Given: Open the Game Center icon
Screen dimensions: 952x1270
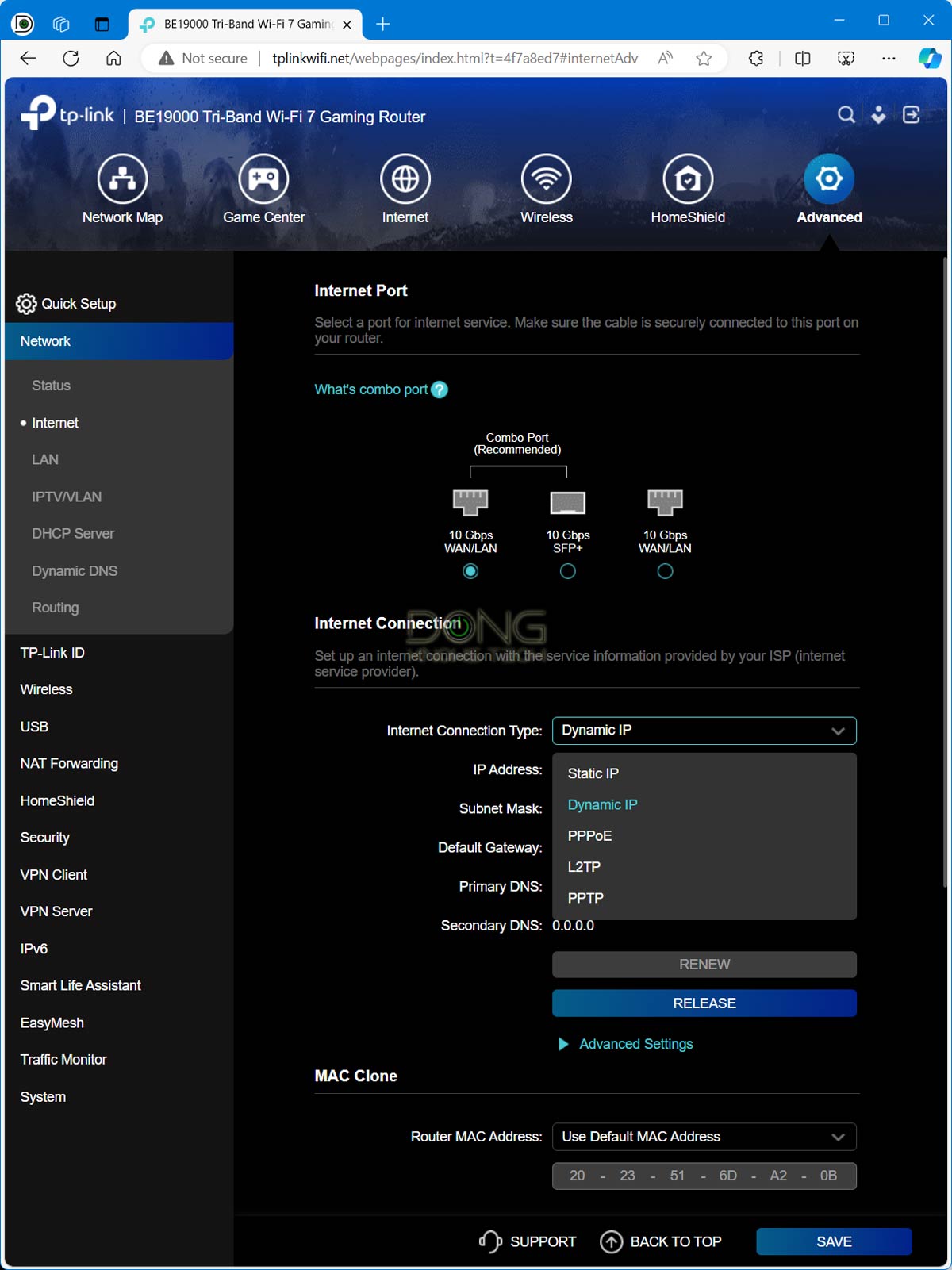Looking at the screenshot, I should click(263, 178).
